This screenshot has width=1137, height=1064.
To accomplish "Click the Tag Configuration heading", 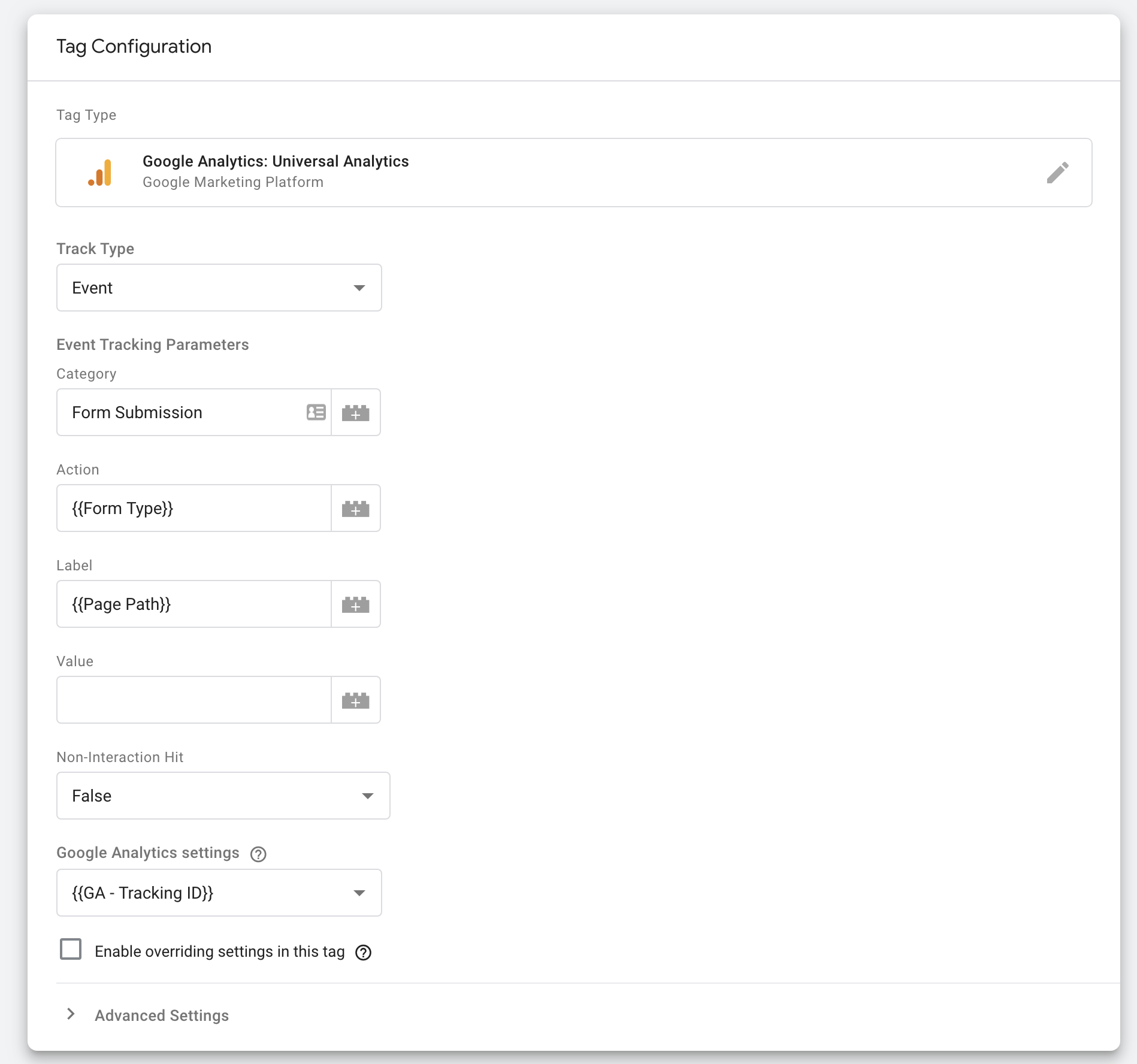I will pyautogui.click(x=134, y=46).
